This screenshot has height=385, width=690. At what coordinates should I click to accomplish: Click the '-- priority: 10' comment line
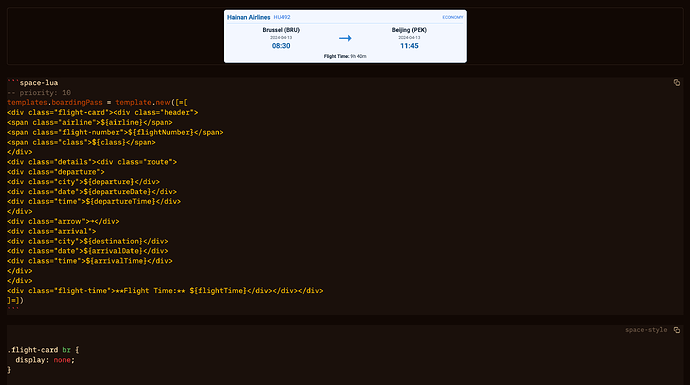click(39, 93)
